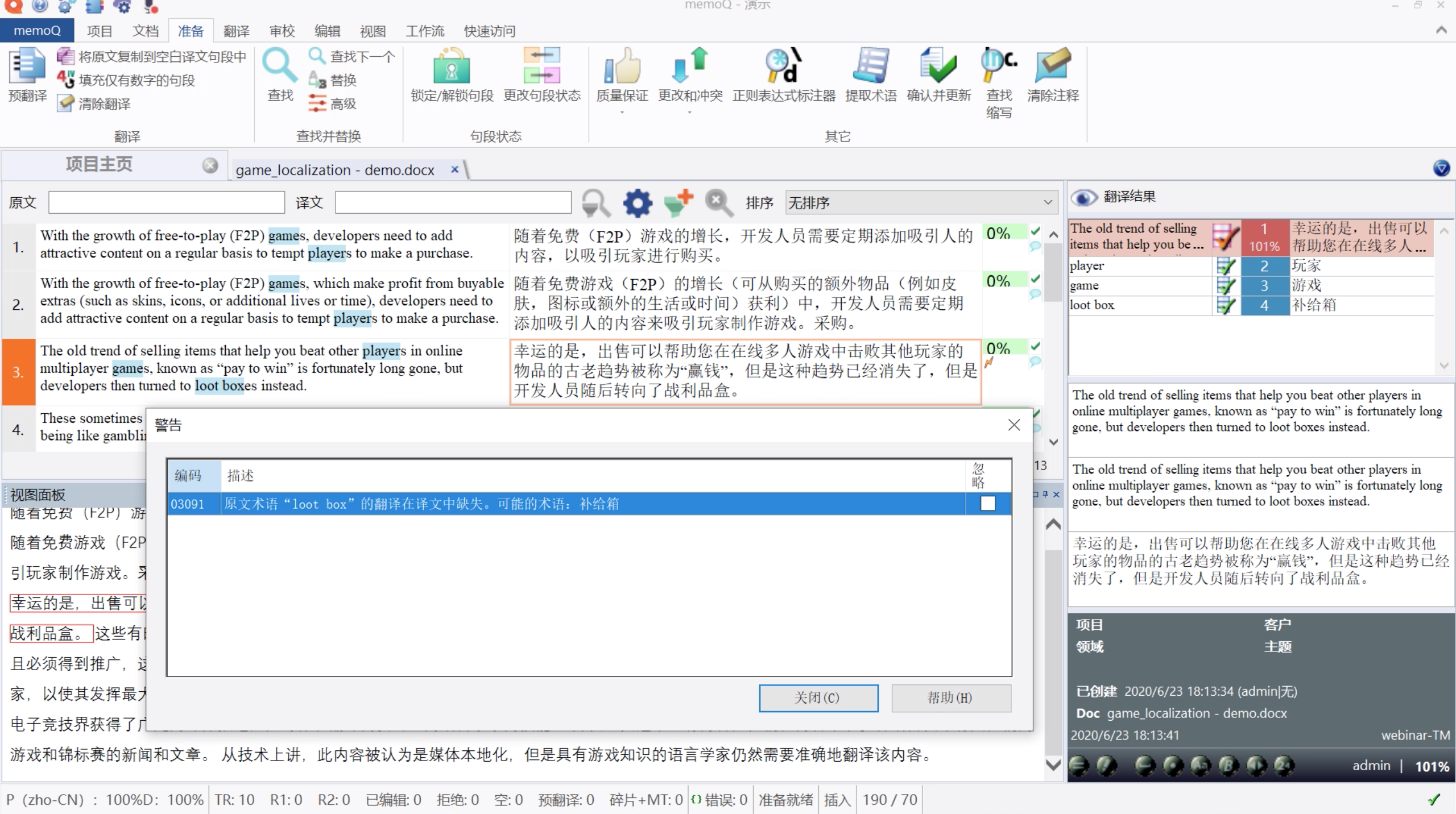Switch to the 工作流 ribbon tab
This screenshot has height=814, width=1456.
coord(425,31)
